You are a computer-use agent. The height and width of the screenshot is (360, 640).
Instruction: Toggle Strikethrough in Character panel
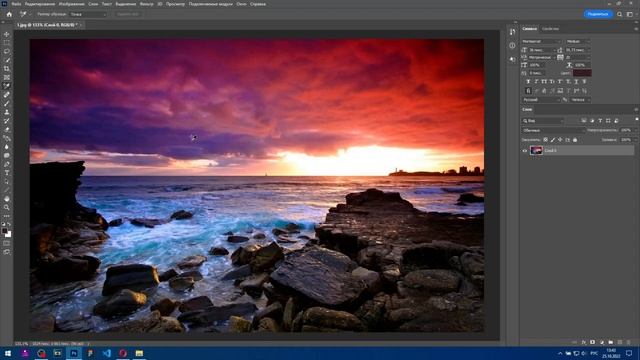pyautogui.click(x=584, y=82)
